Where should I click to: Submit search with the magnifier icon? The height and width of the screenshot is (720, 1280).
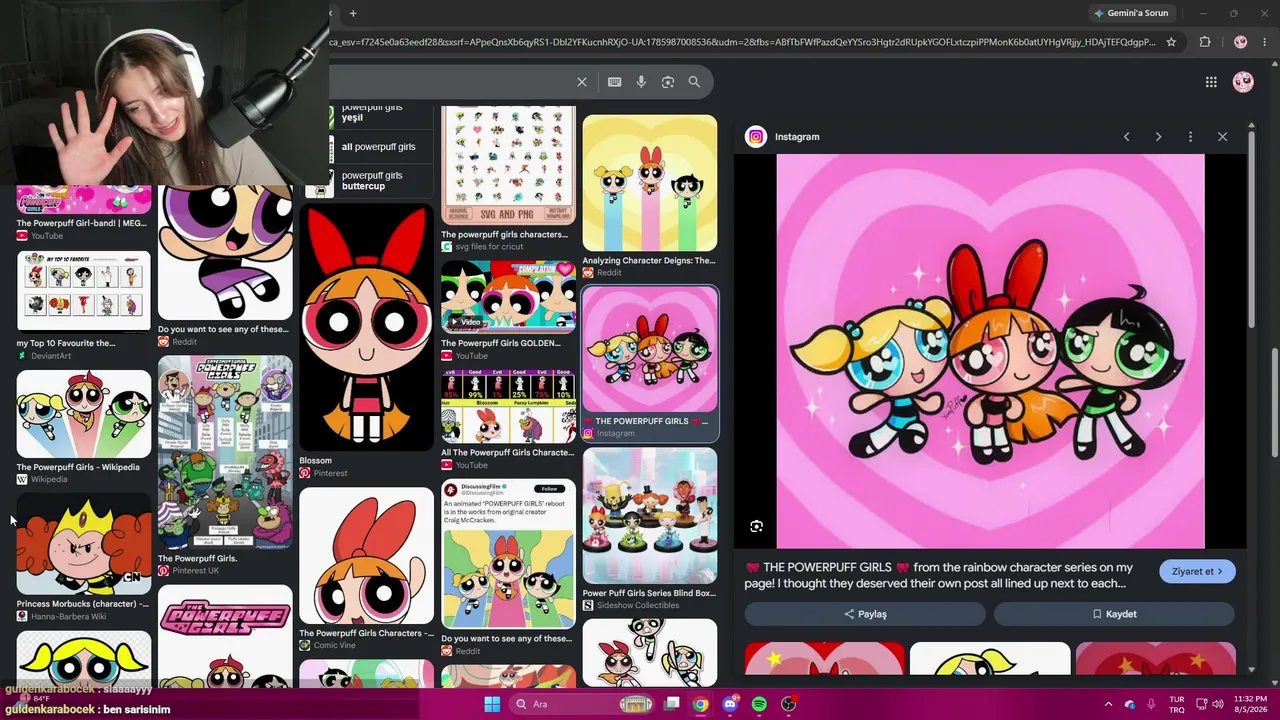click(694, 82)
